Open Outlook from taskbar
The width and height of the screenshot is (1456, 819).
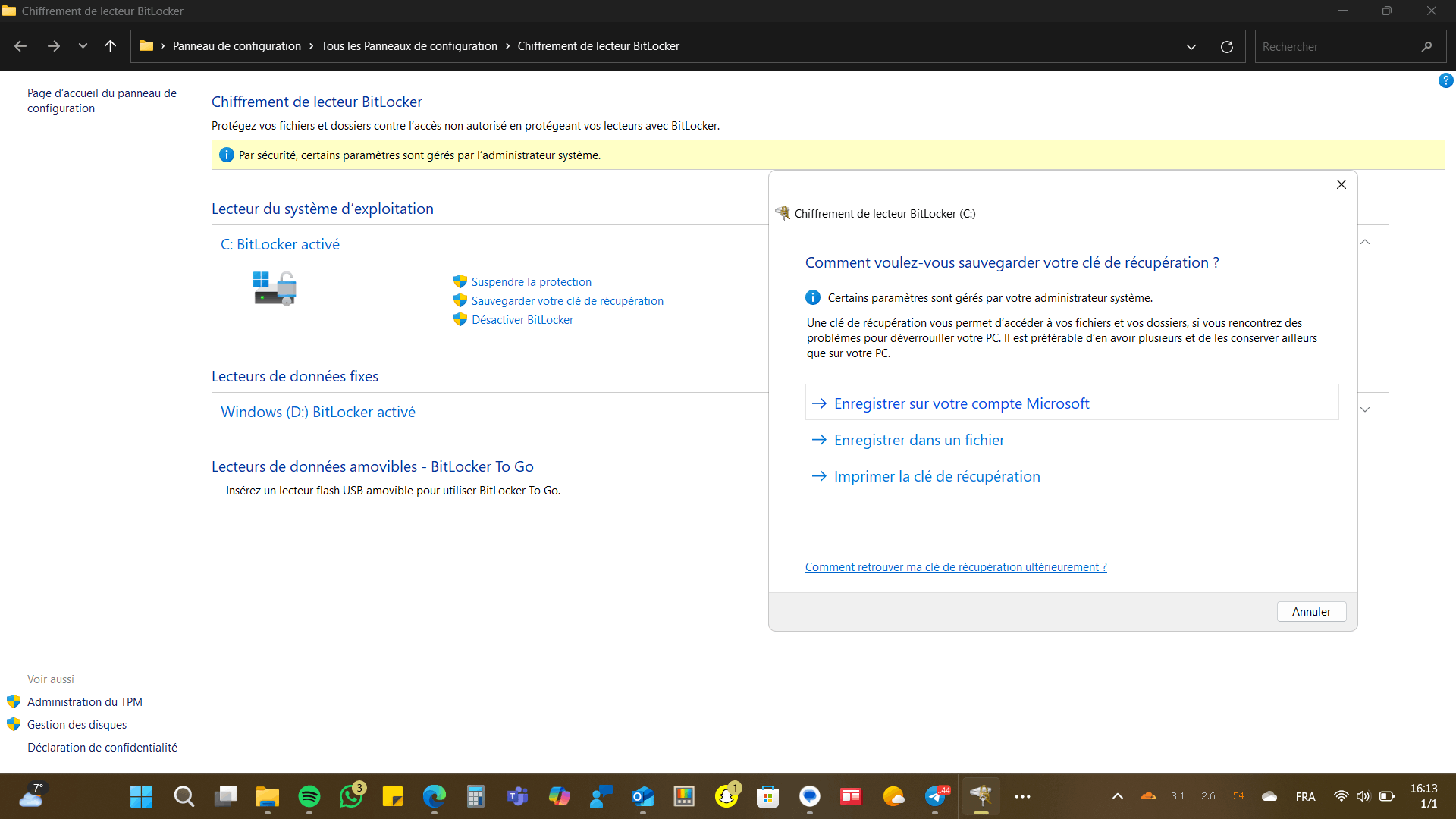(x=643, y=796)
